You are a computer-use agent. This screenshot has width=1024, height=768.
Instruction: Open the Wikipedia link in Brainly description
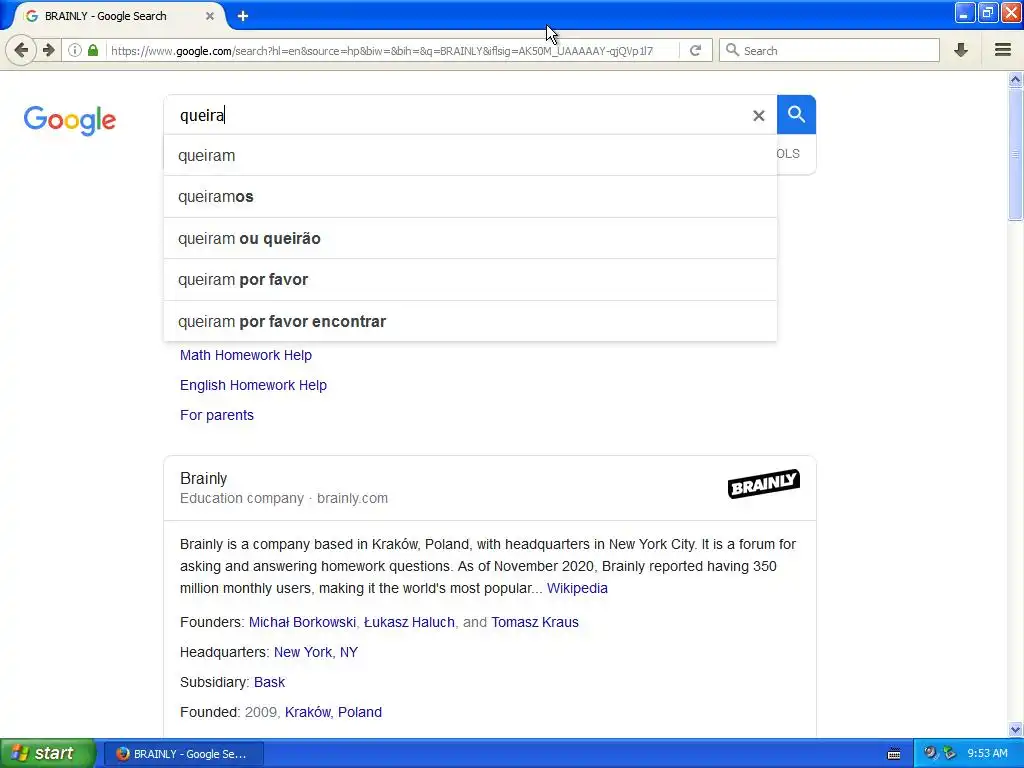pyautogui.click(x=577, y=588)
